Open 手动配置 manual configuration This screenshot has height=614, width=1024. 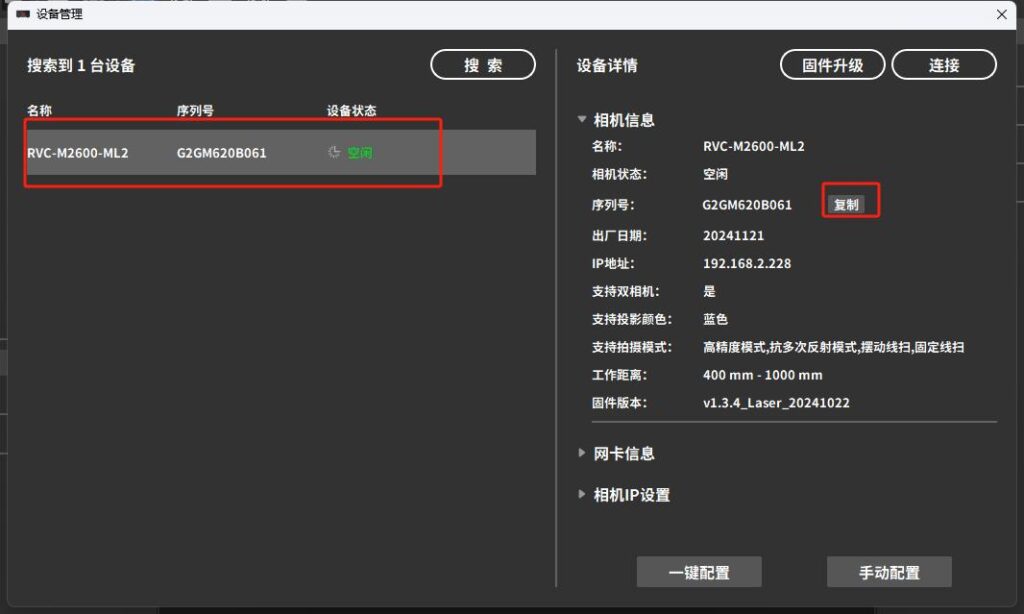[x=889, y=572]
